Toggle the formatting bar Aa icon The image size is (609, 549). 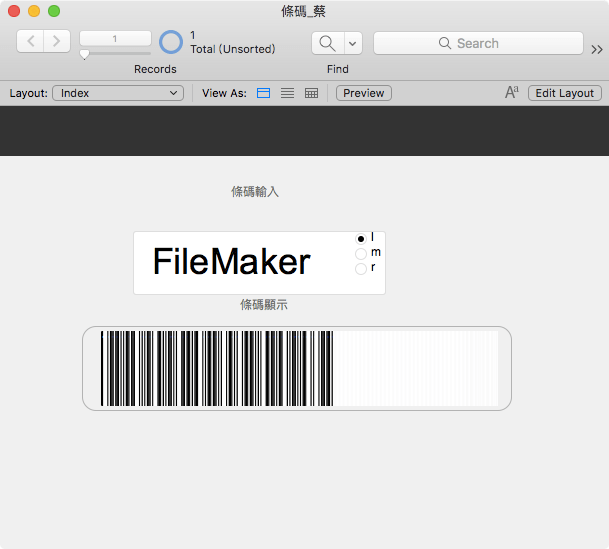512,92
